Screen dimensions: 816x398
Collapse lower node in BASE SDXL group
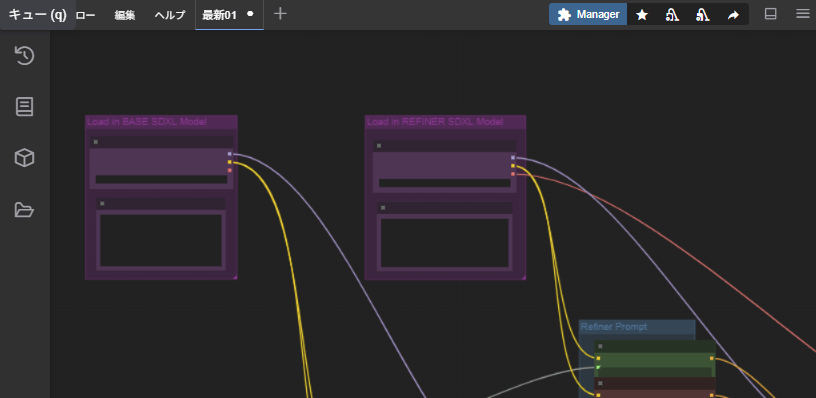point(102,203)
